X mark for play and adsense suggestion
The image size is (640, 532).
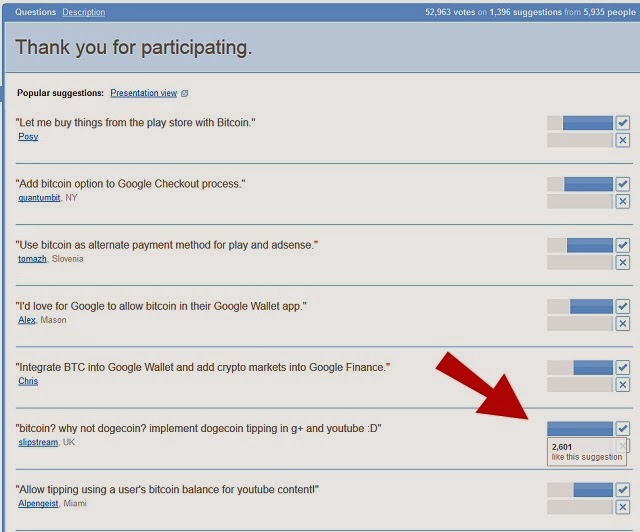pyautogui.click(x=622, y=263)
